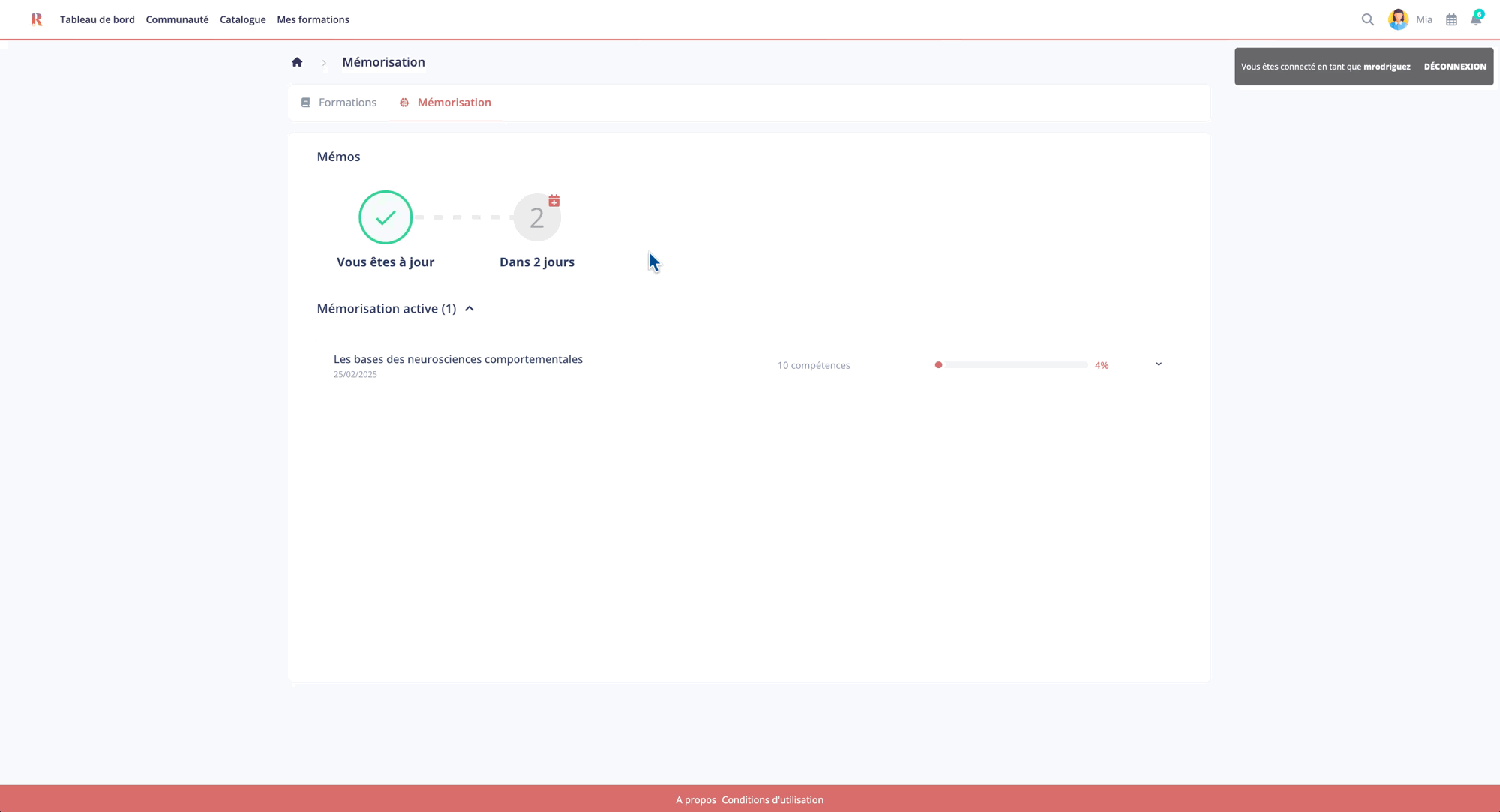Click the 4% progress bar

point(1012,365)
